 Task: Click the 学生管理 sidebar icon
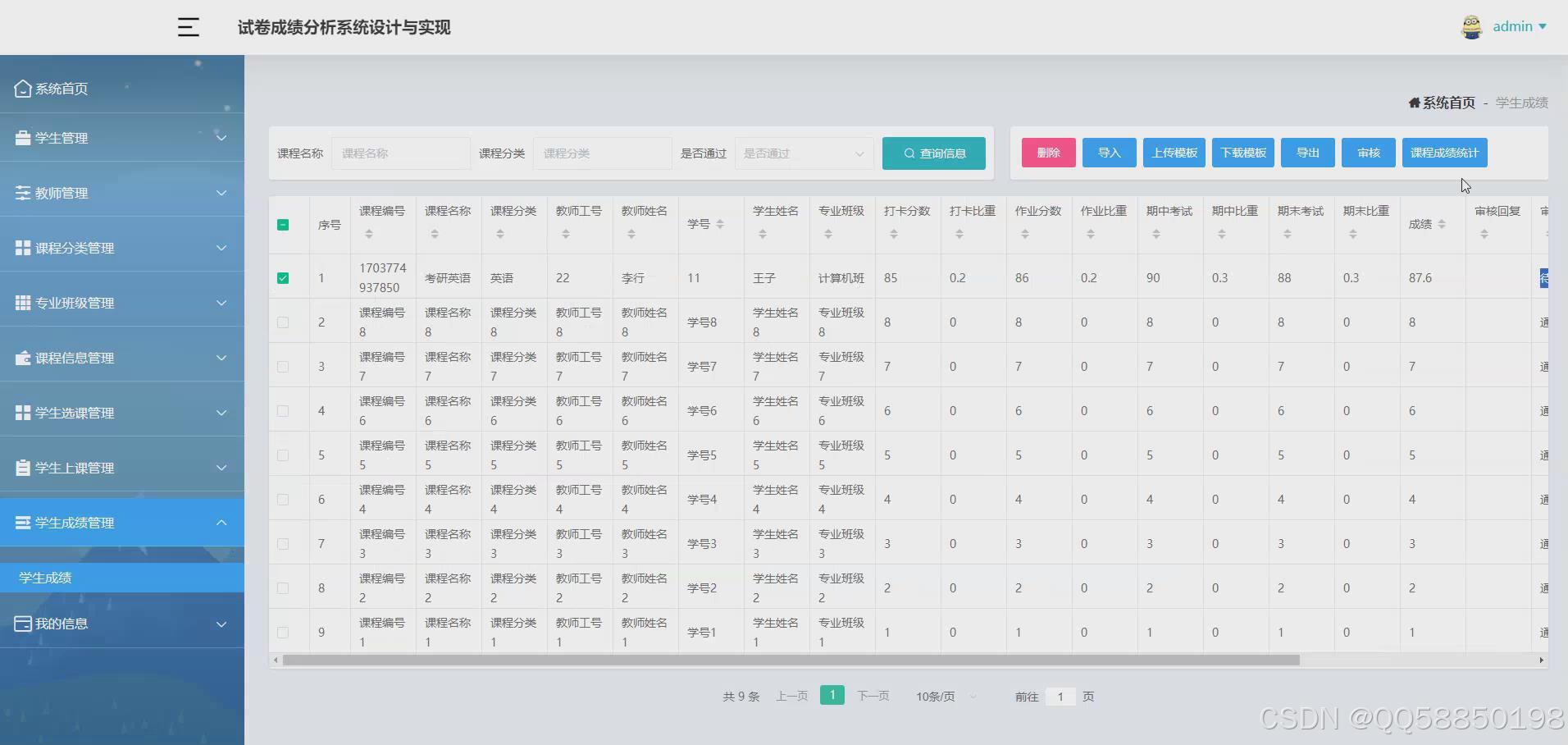(x=23, y=138)
